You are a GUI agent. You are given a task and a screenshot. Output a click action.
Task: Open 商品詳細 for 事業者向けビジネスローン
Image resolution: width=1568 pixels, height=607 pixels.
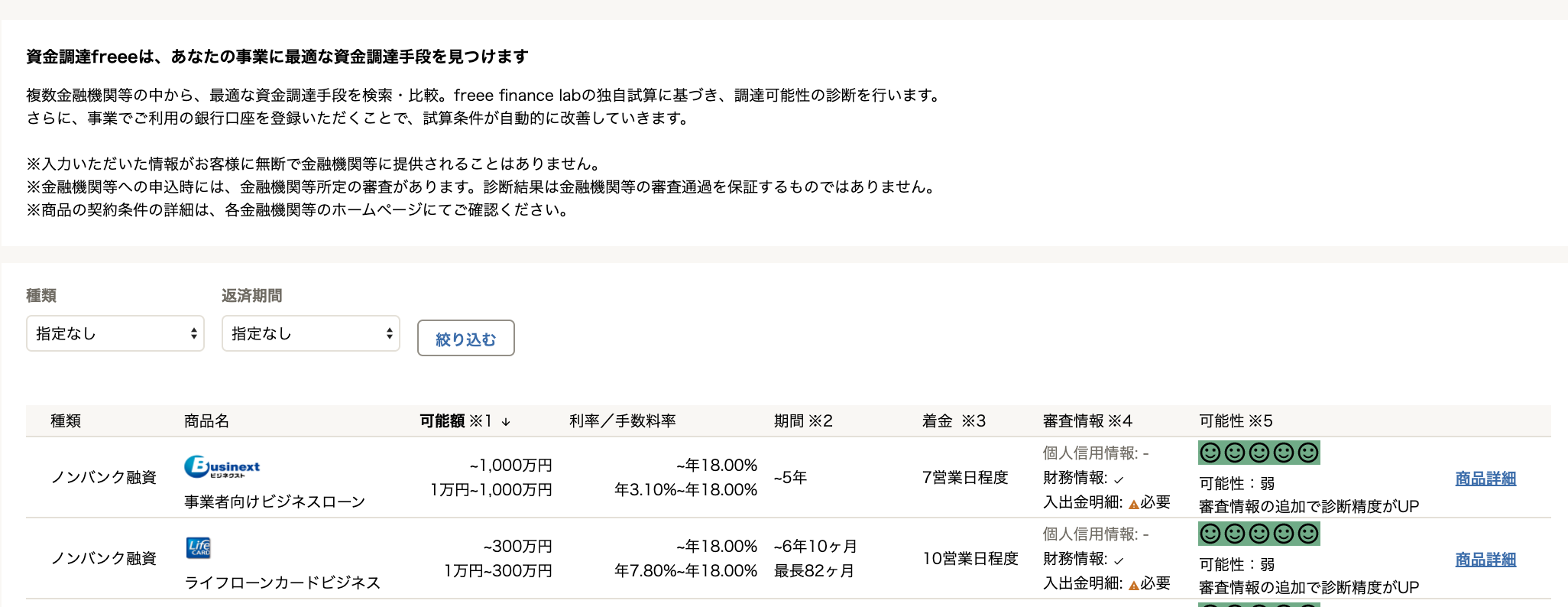tap(1485, 478)
